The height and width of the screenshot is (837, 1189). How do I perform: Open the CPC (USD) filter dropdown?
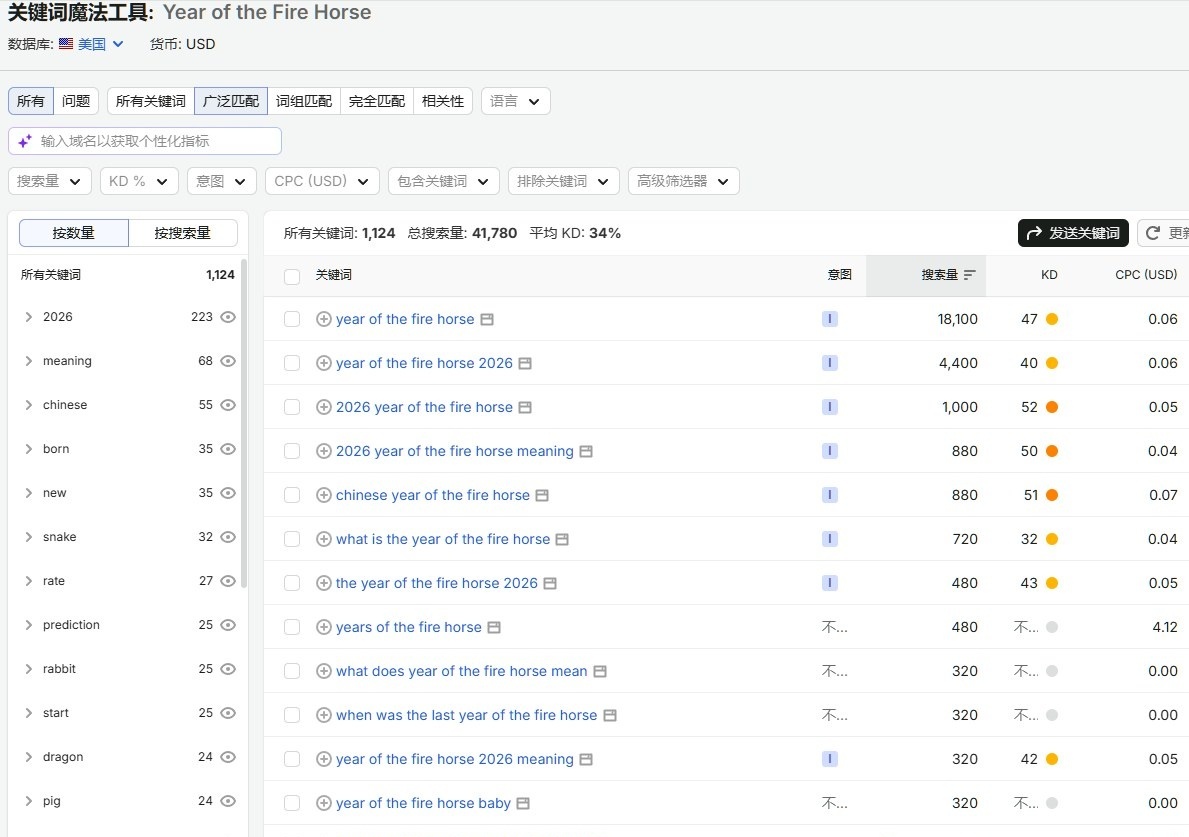point(322,181)
